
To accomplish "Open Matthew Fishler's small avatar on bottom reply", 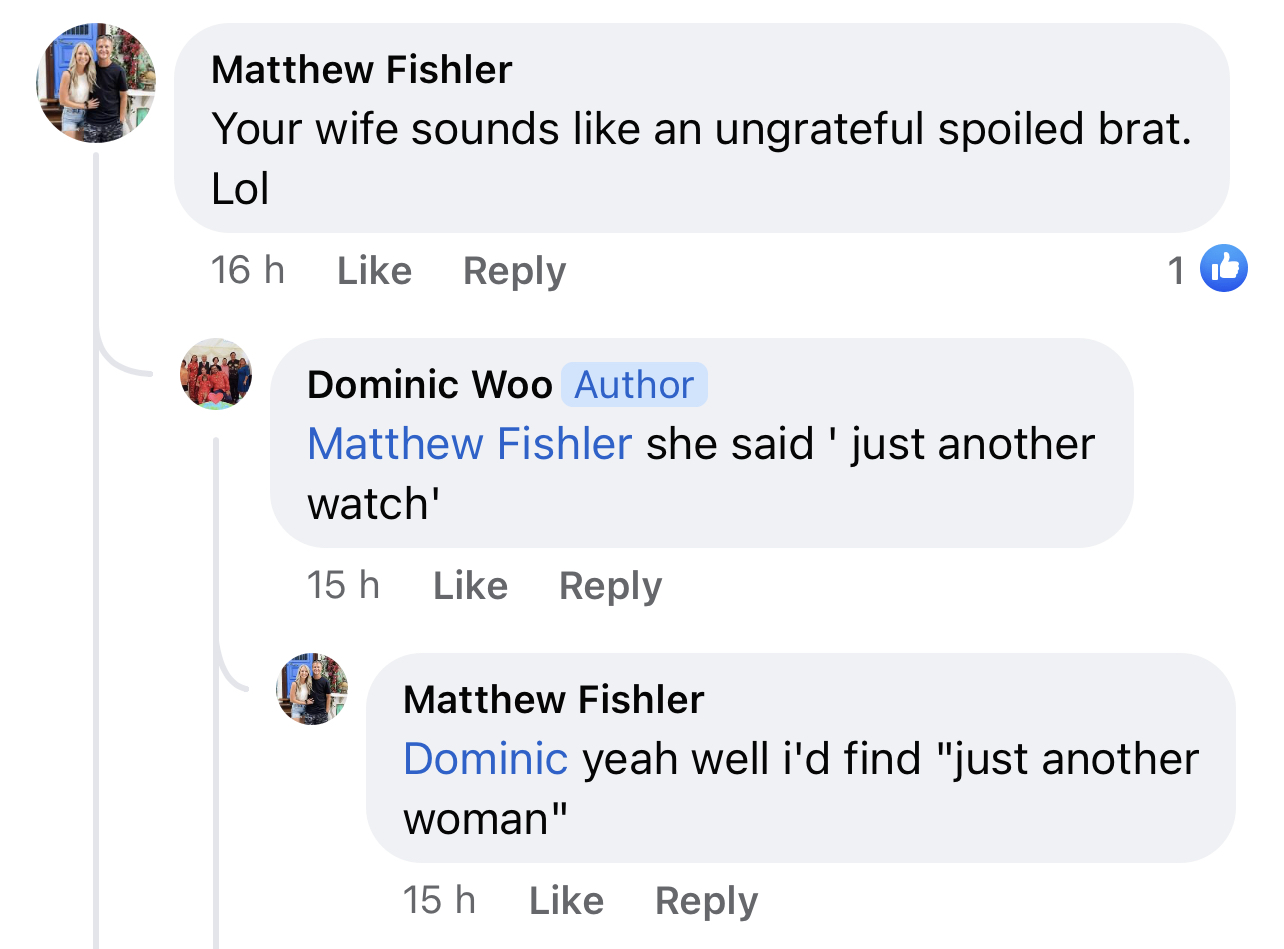I will [x=312, y=689].
